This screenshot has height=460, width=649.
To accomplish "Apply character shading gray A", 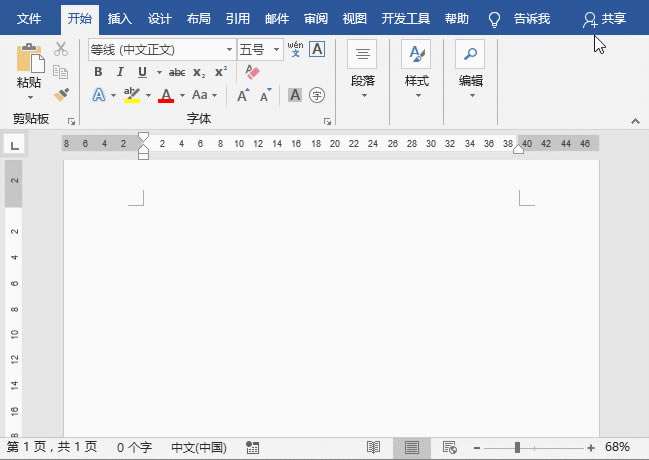I will (295, 95).
